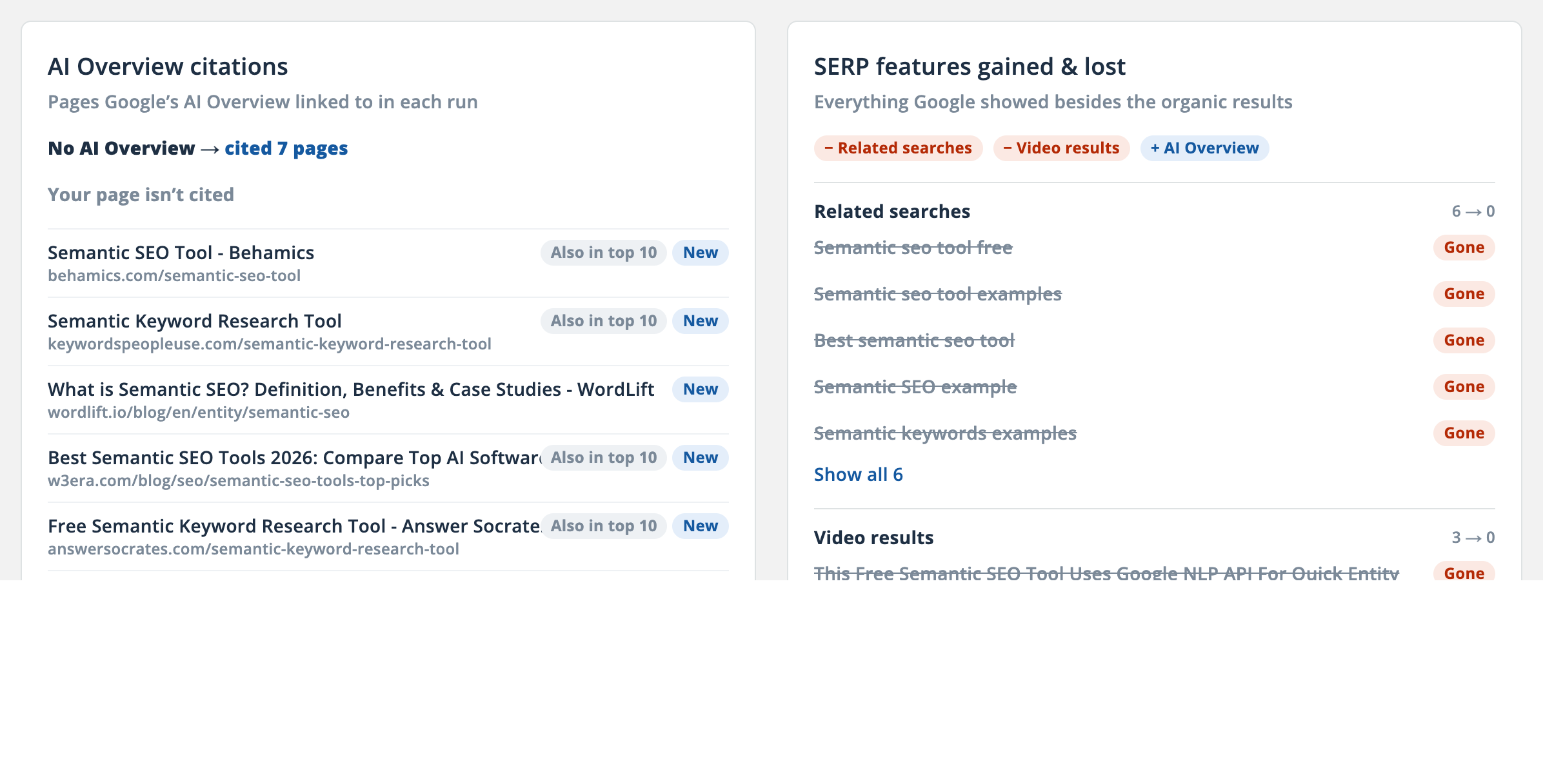Click 'Also in top 10' badge for Behamics
This screenshot has width=1543, height=784.
[x=604, y=253]
